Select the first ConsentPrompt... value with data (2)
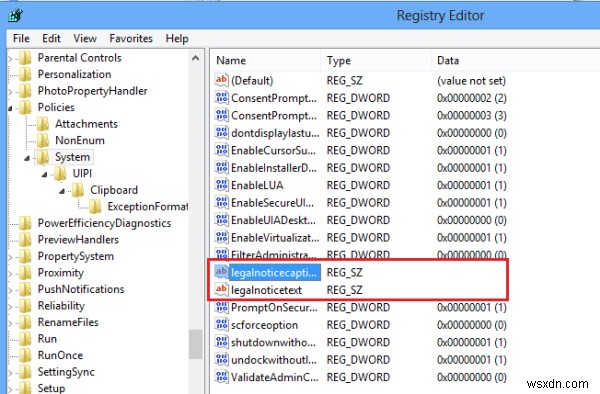Screen dimensions: 600x394 (274, 98)
